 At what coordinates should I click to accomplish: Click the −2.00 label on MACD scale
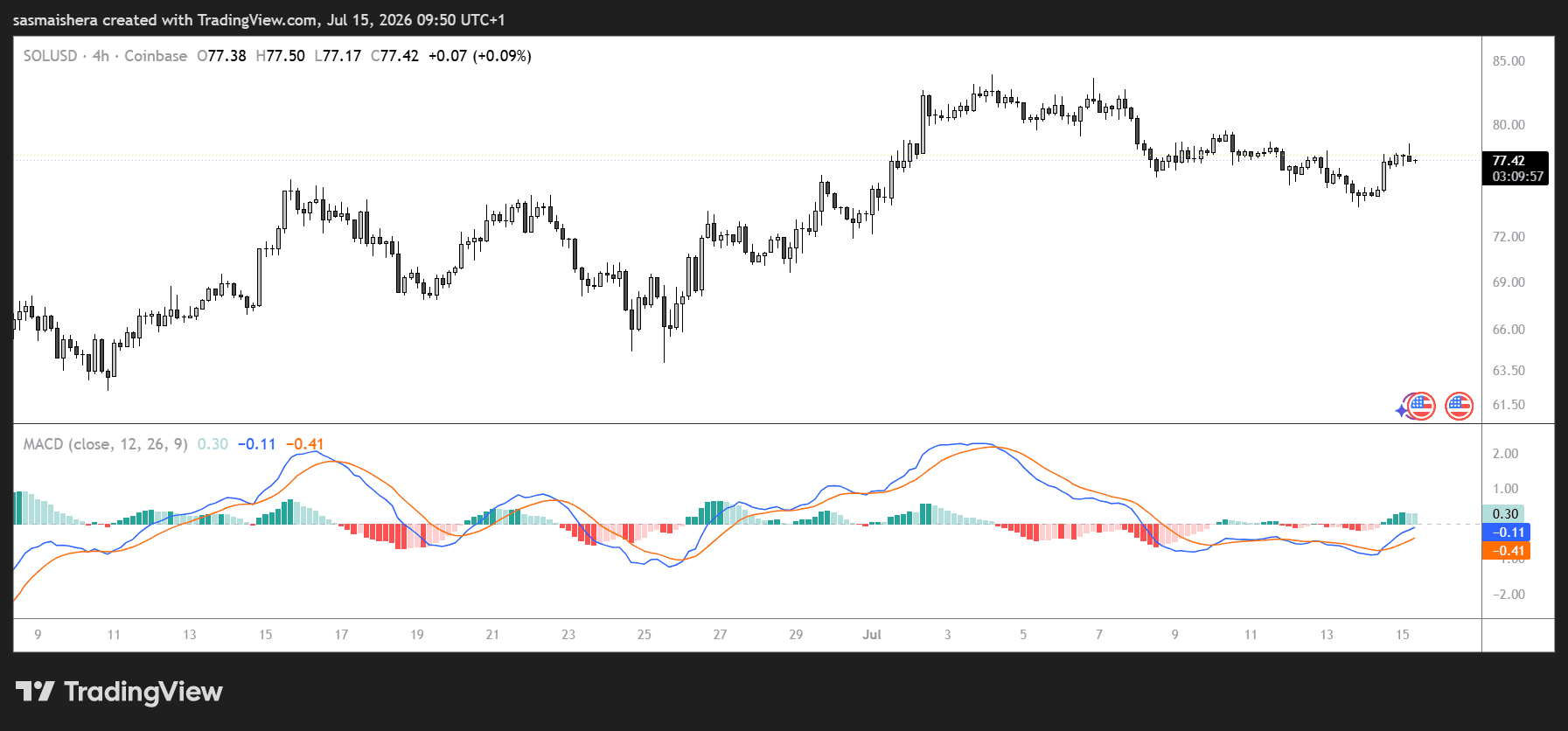coord(1508,595)
